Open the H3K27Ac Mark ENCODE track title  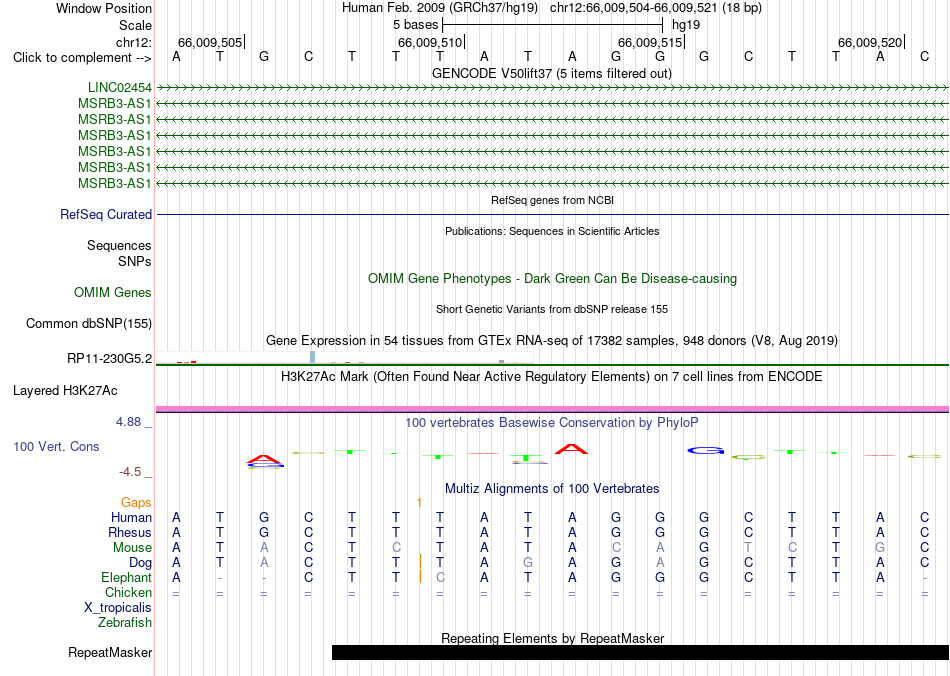552,377
